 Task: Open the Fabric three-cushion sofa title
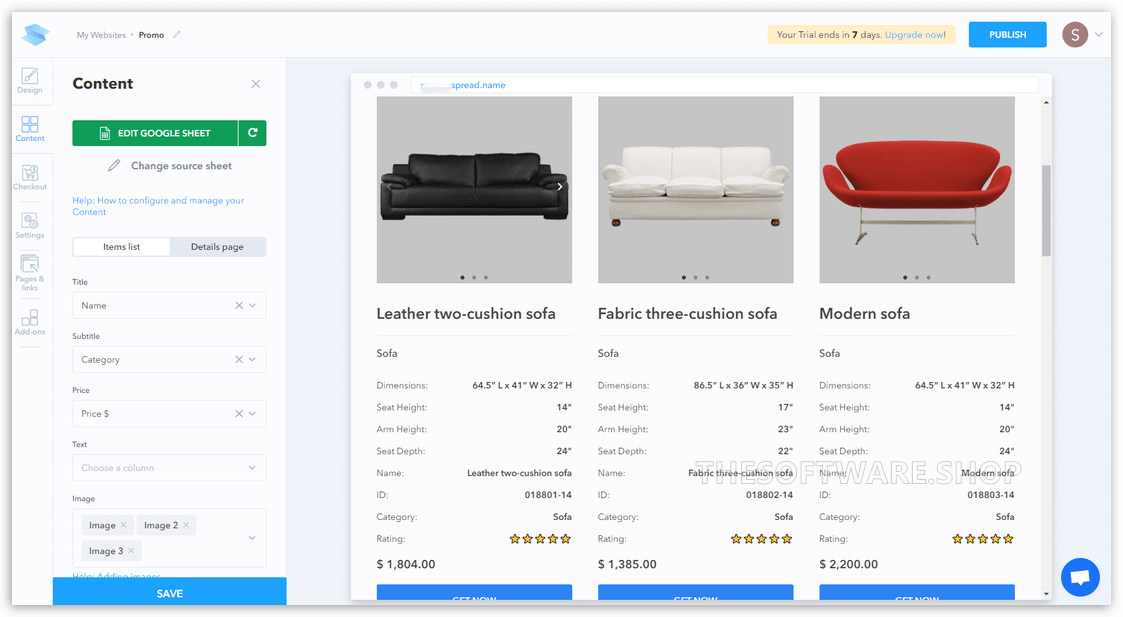[x=687, y=313]
